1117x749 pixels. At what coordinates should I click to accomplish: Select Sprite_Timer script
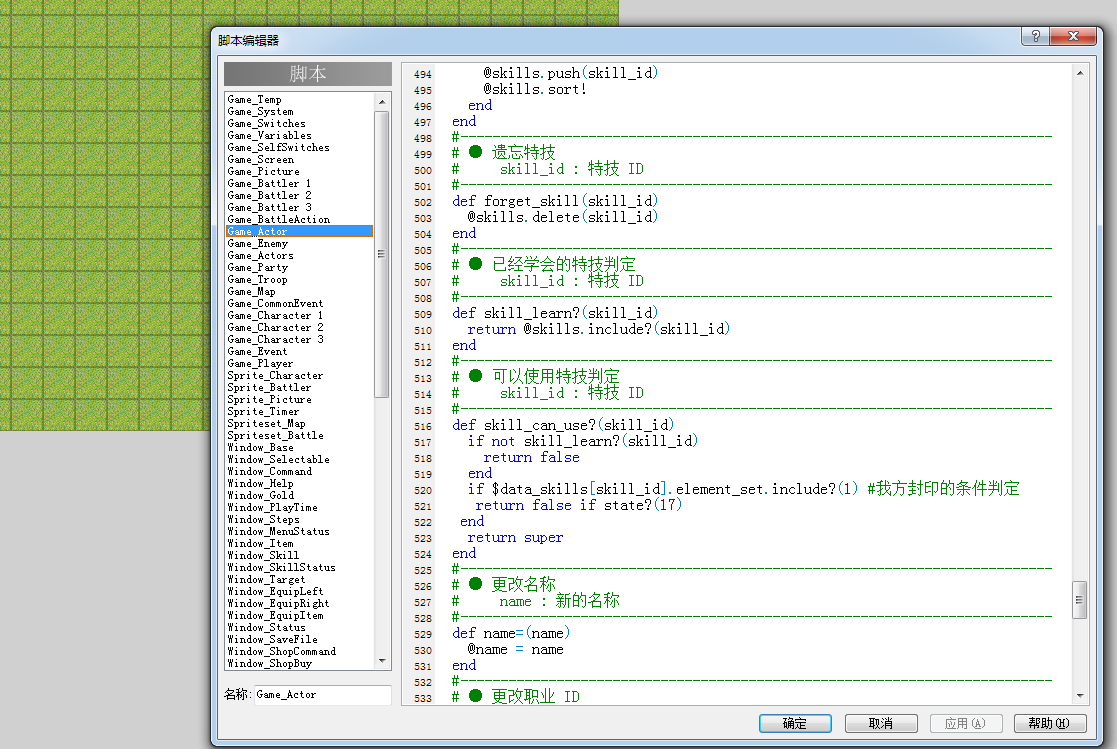coord(299,412)
